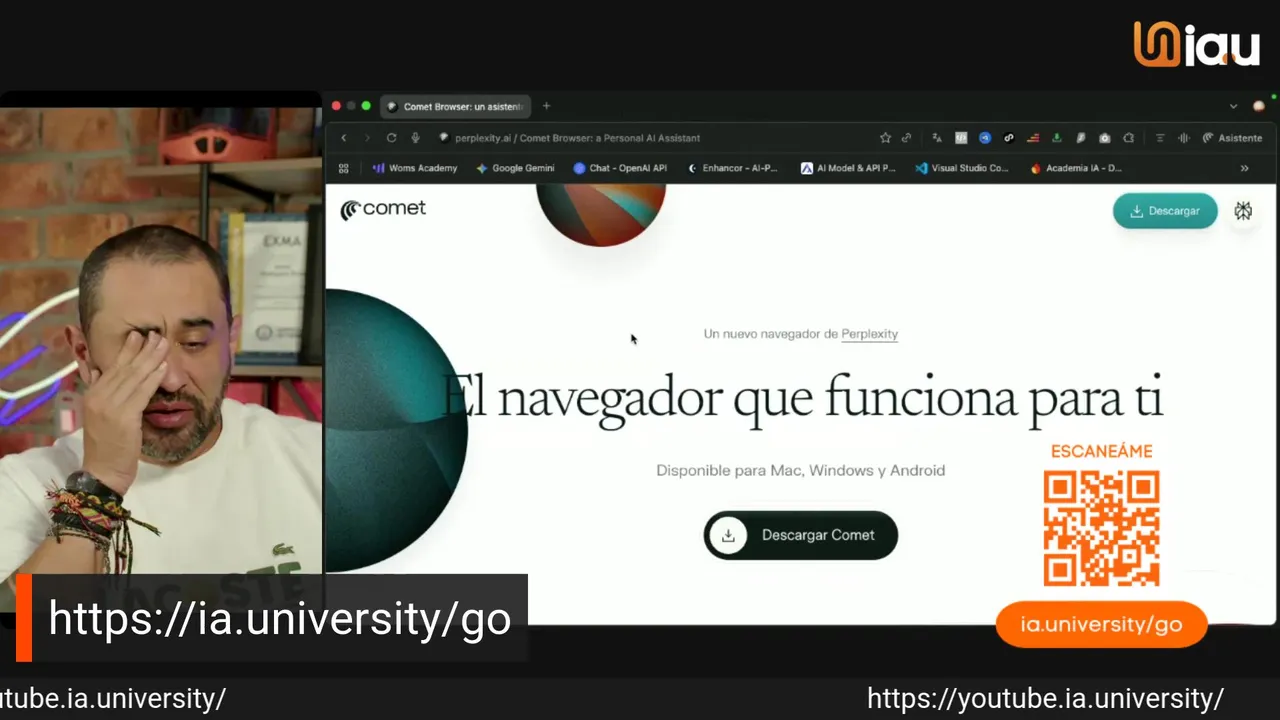Screen dimensions: 1280x720
Task: Click the site icon in the address bar
Action: tap(443, 138)
